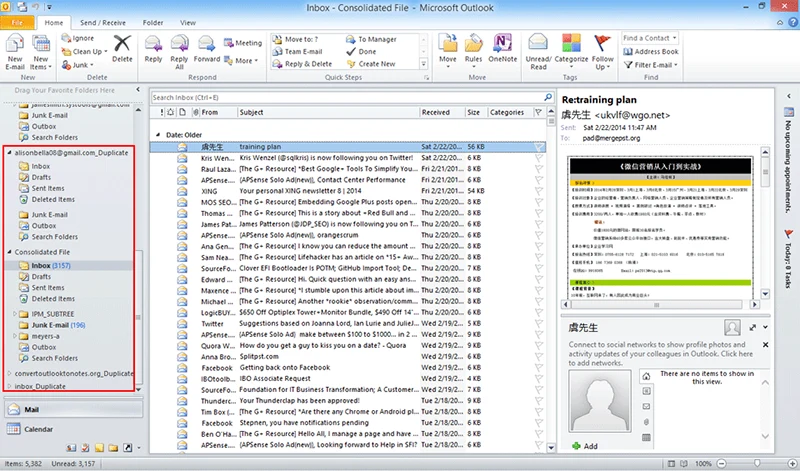
Task: Open the Clean Up dropdown
Action: click(84, 52)
